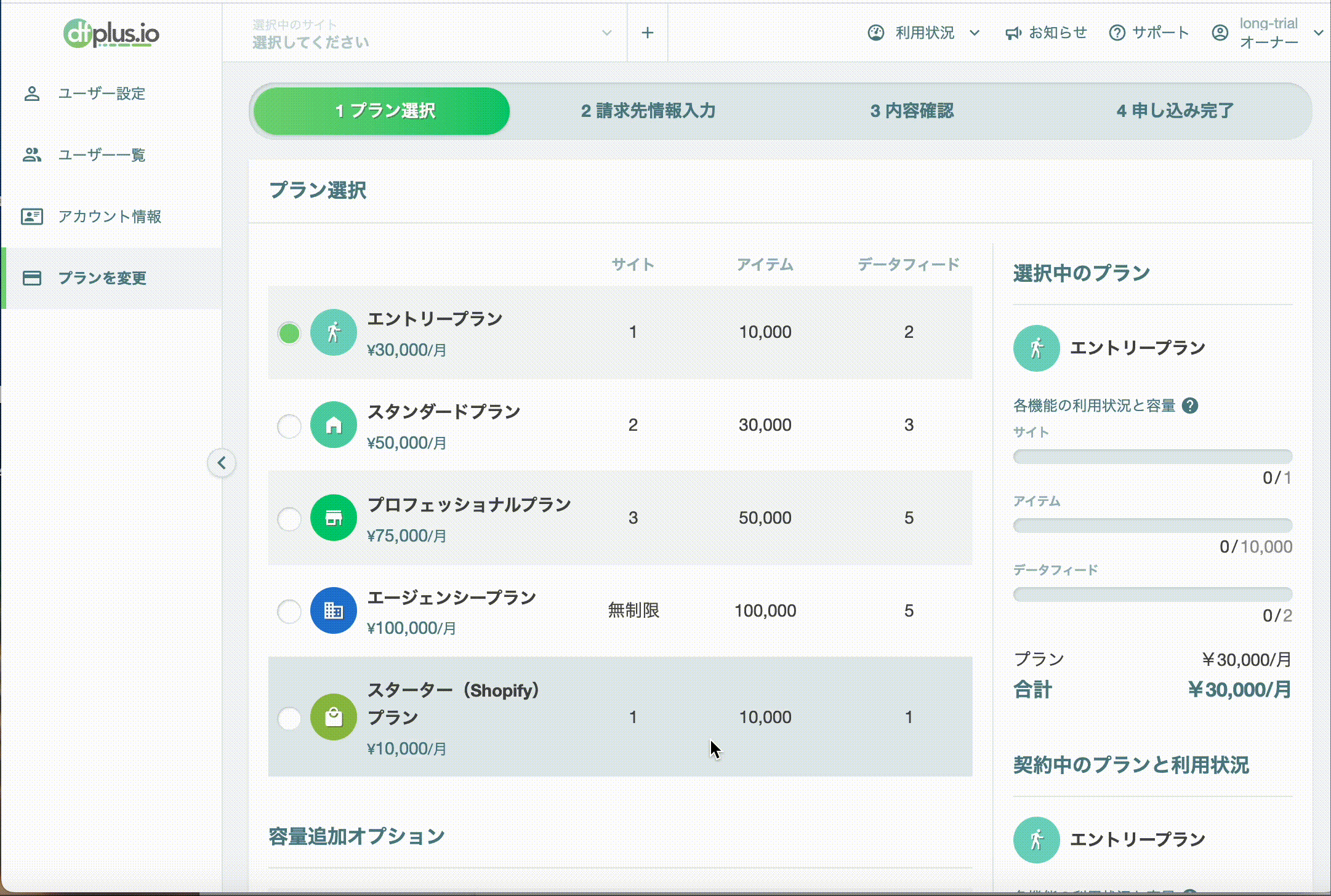Image resolution: width=1331 pixels, height=896 pixels.
Task: Click the サポート link in header
Action: (1160, 33)
